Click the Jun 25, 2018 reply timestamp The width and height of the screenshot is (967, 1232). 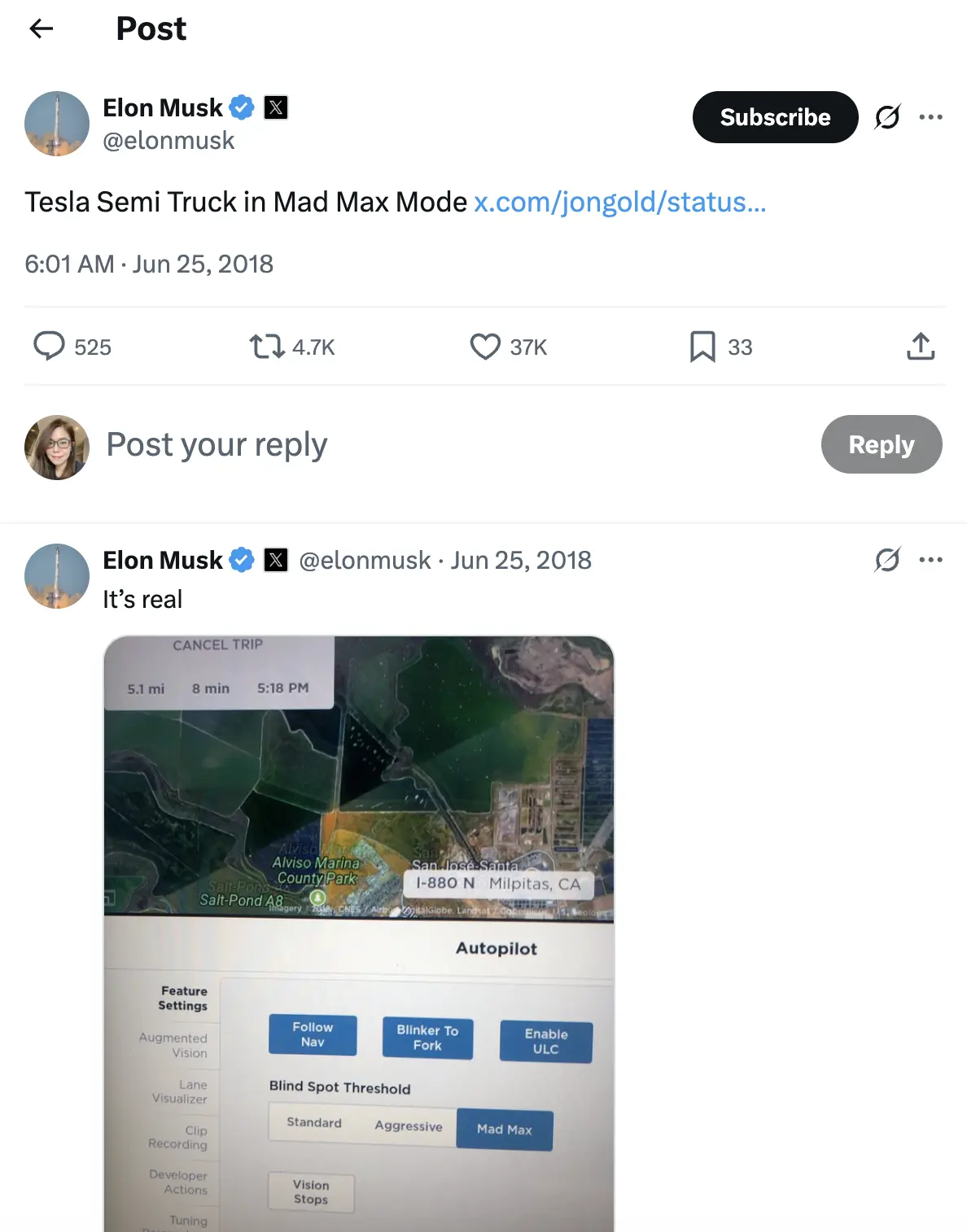[x=521, y=561]
